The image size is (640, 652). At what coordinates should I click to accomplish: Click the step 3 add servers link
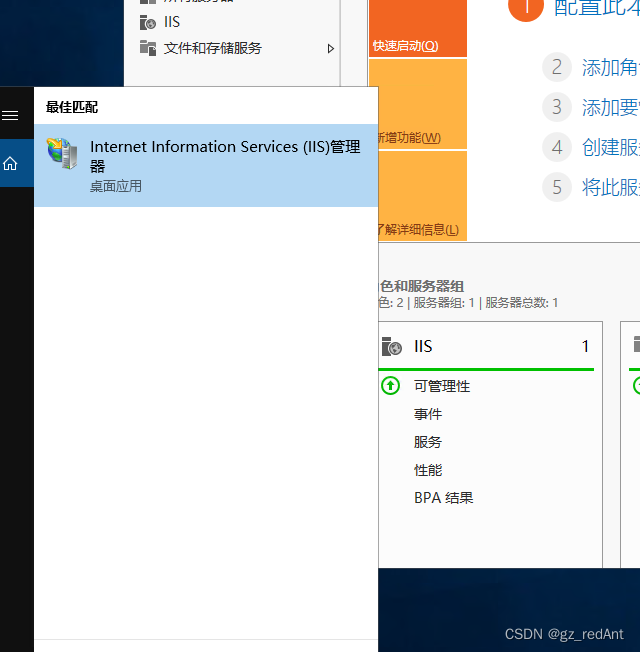click(x=610, y=107)
